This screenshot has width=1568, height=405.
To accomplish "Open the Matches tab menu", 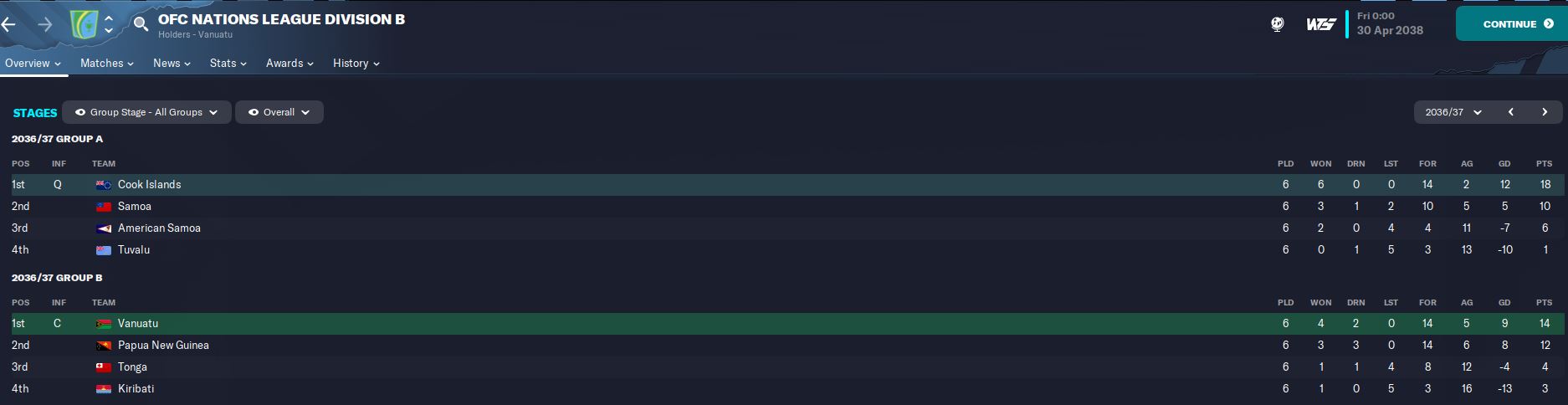I will pyautogui.click(x=106, y=64).
